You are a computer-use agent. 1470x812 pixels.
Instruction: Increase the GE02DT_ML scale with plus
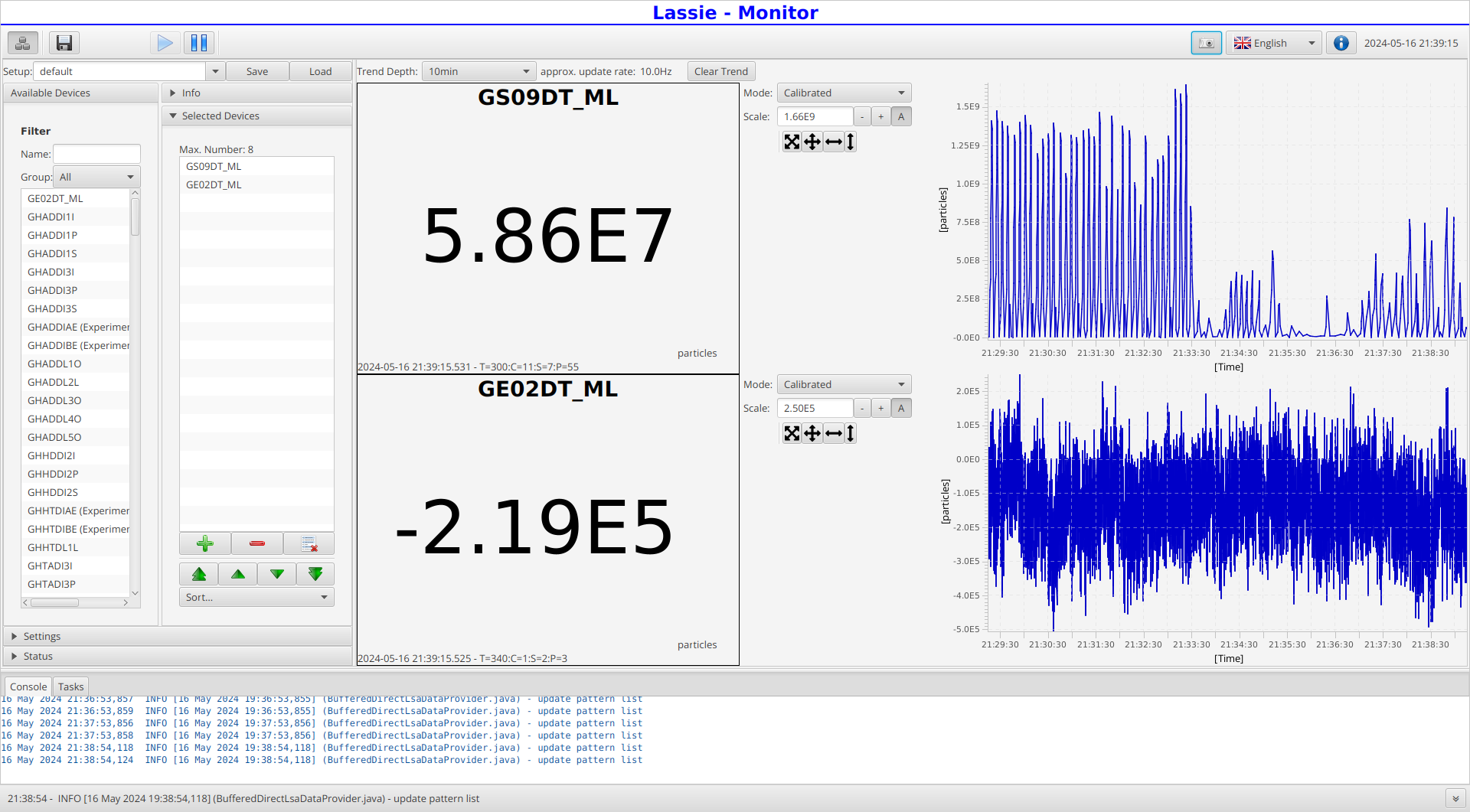[x=881, y=408]
